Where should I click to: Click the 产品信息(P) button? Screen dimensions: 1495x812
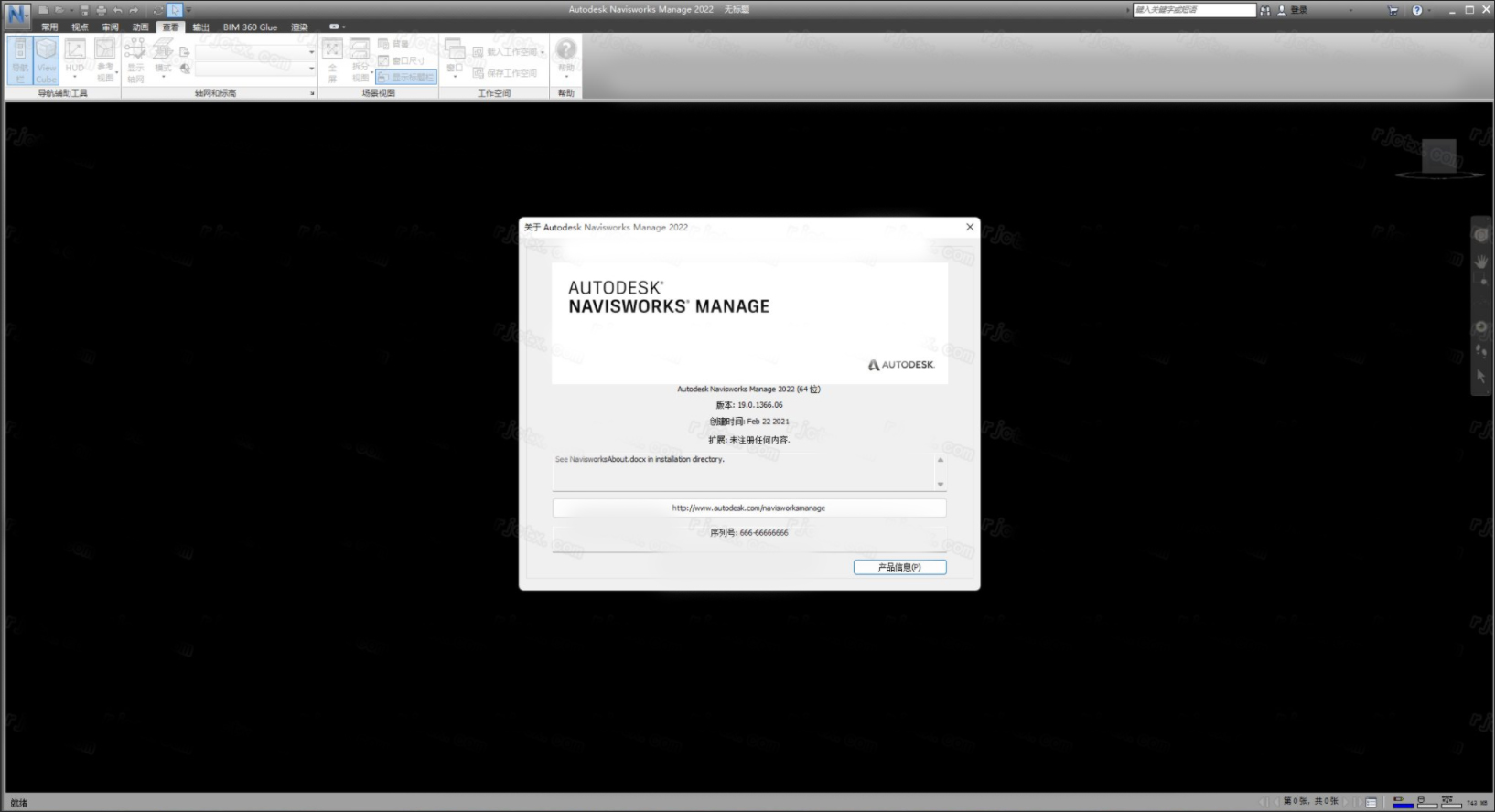899,567
